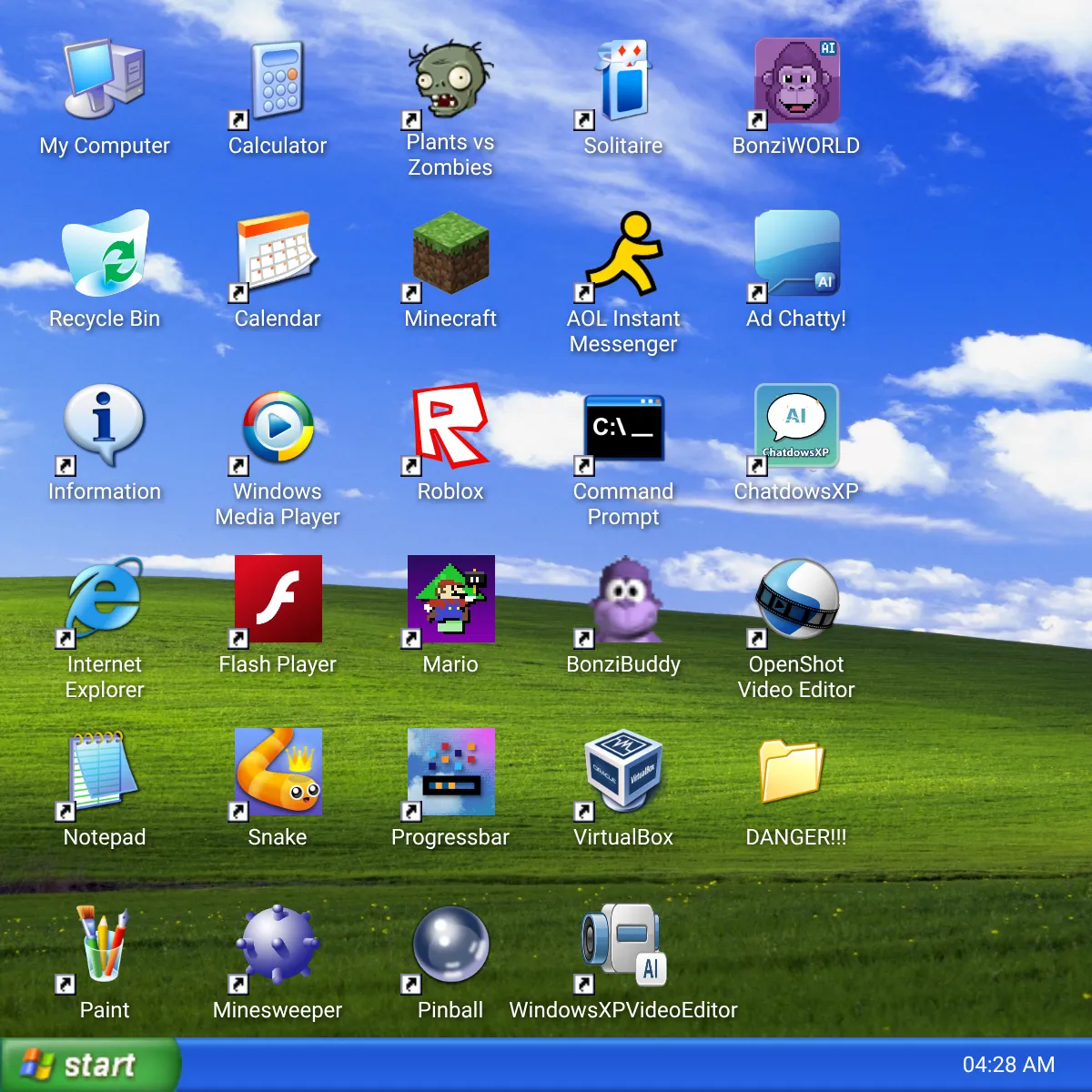
Task: Click the 04:28 AM taskbar clock
Action: [x=1008, y=1065]
